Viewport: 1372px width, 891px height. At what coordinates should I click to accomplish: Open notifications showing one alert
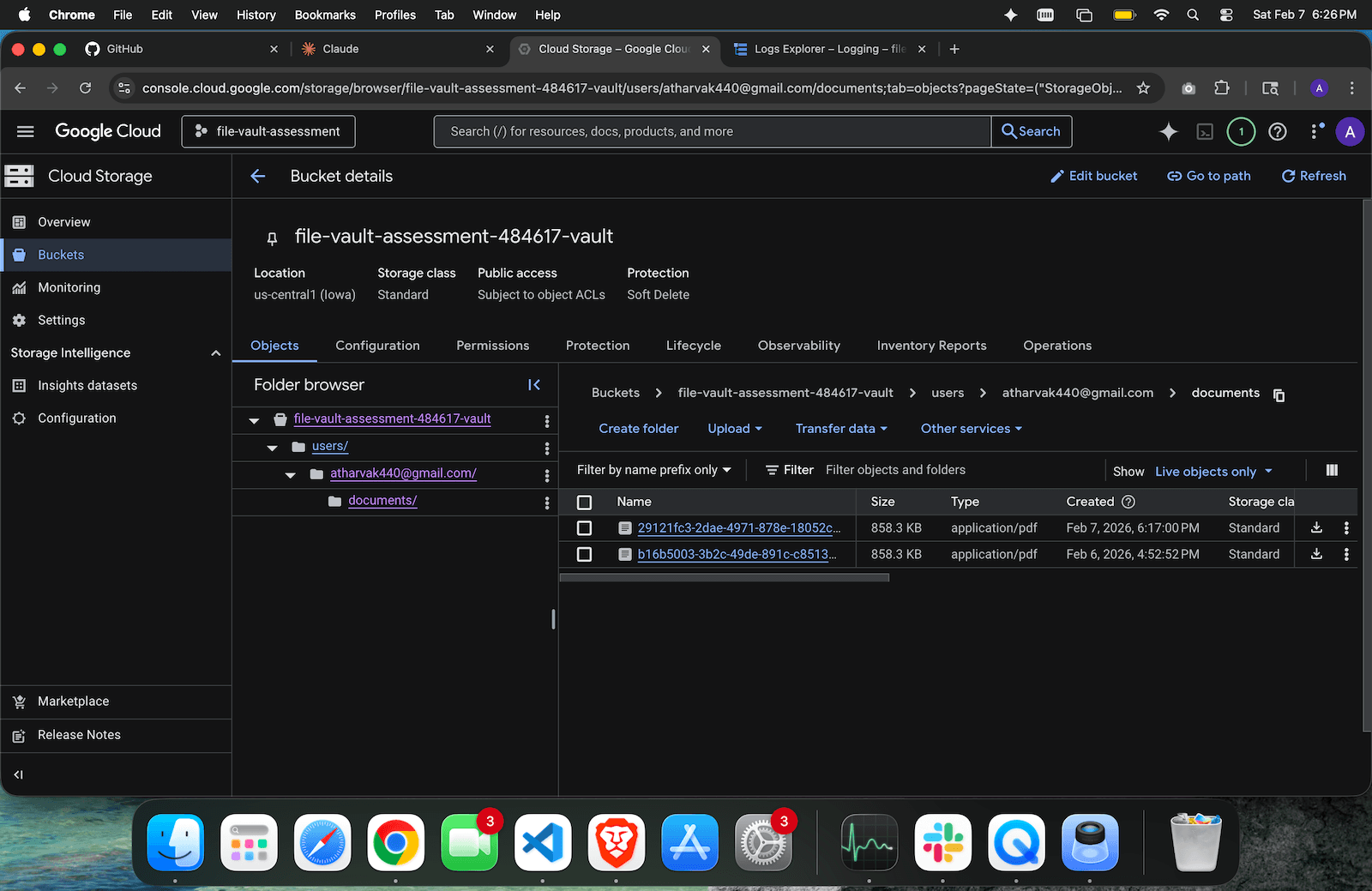(x=1240, y=131)
